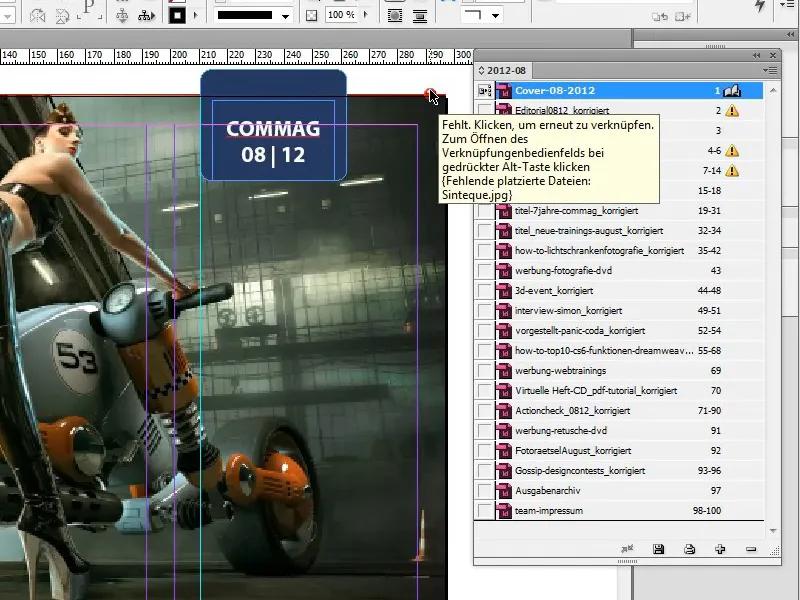The height and width of the screenshot is (600, 800).
Task: Select the how-to-top10-cs6-funktionen-dreamweaver document
Action: click(619, 351)
